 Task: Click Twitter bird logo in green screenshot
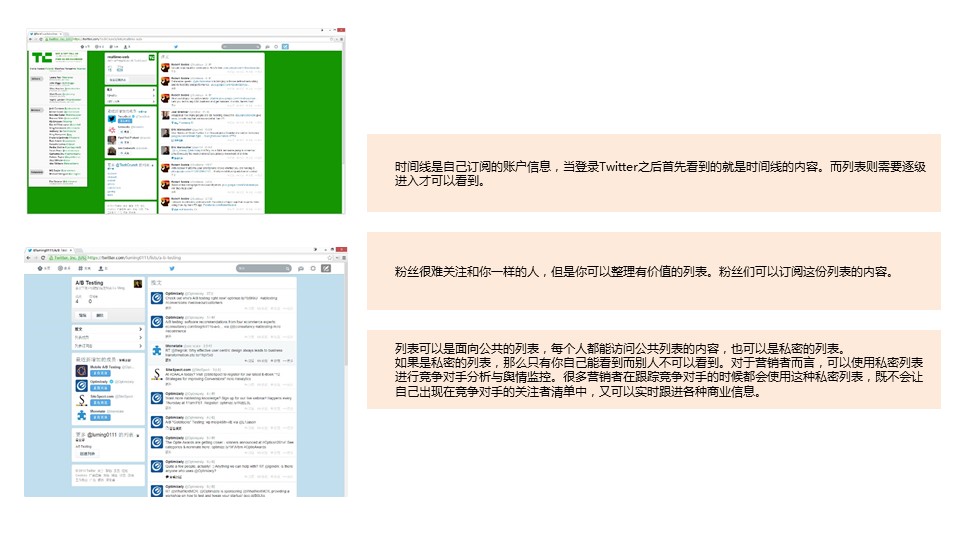coord(176,47)
